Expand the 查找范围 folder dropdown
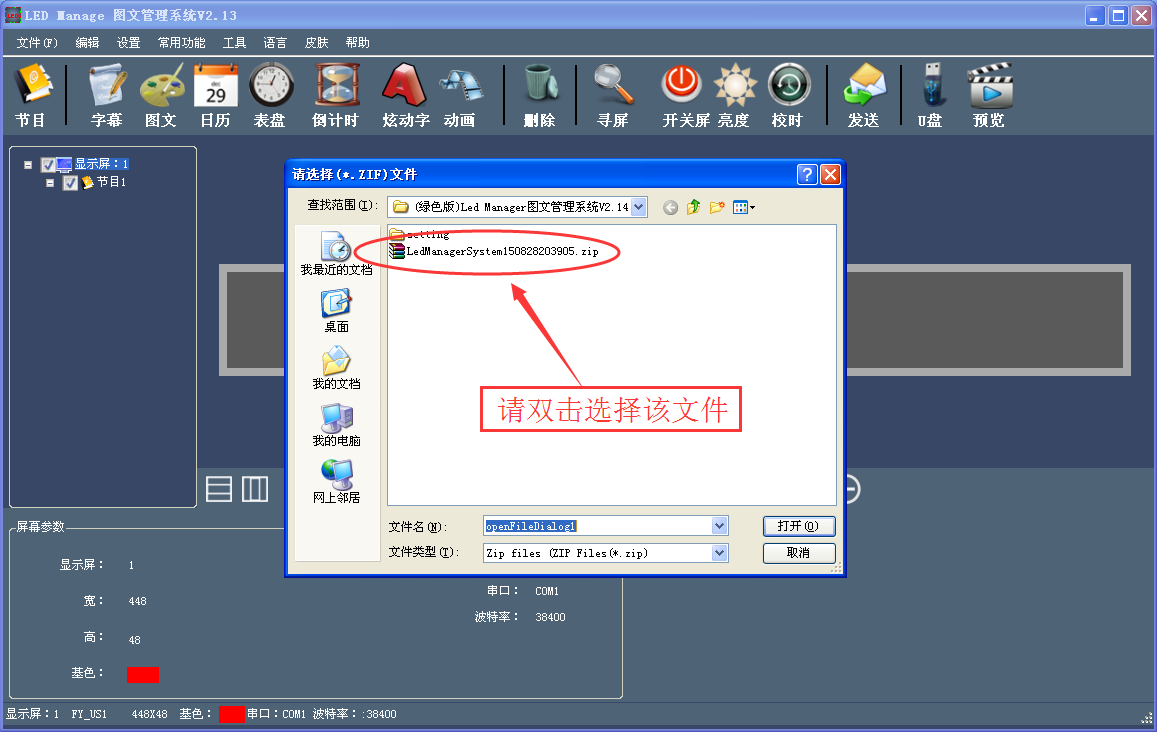 [639, 207]
